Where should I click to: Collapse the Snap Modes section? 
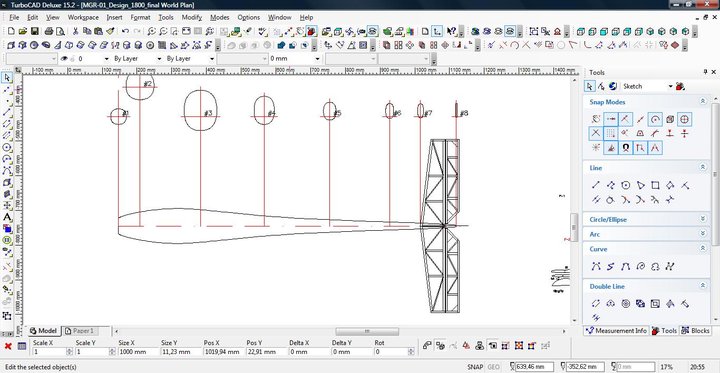tap(702, 102)
